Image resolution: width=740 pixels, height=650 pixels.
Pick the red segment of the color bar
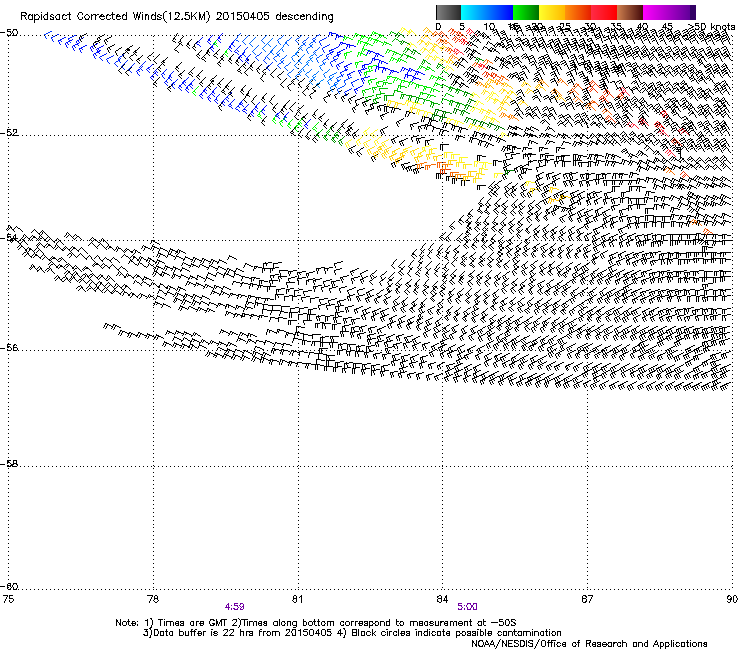(604, 12)
